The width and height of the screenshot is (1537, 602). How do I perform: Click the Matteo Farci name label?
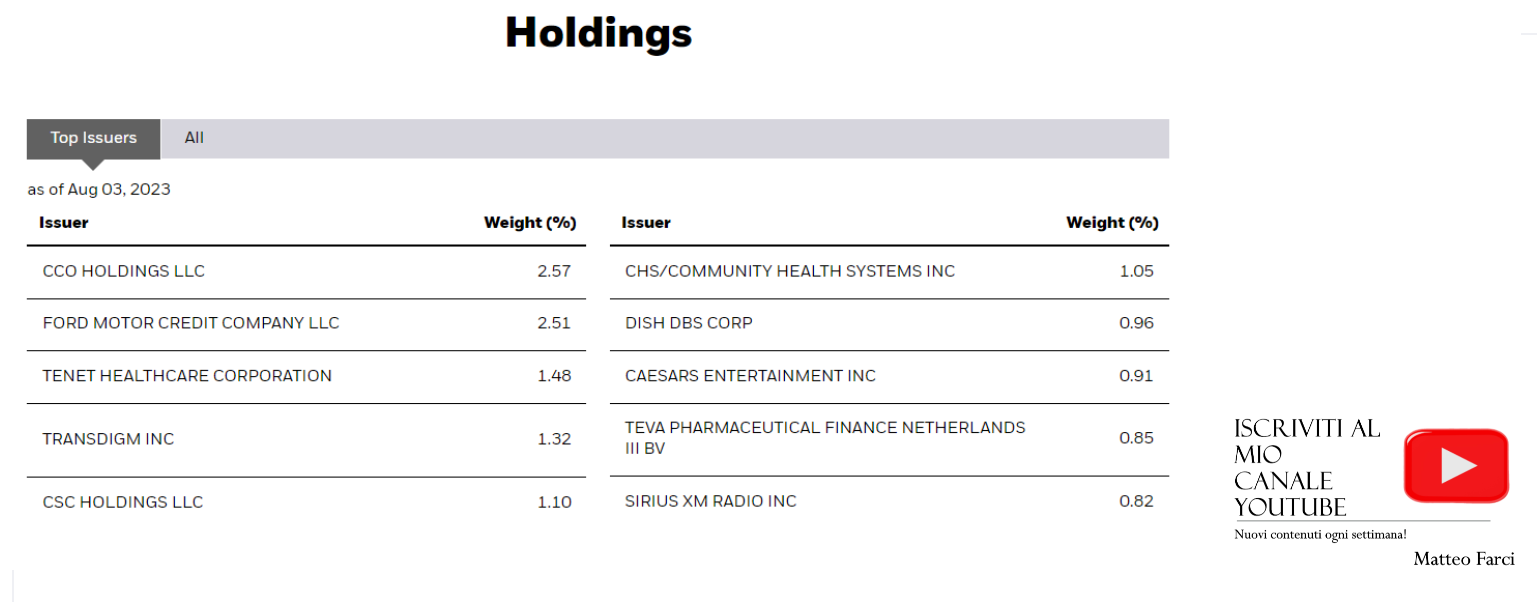pyautogui.click(x=1463, y=559)
